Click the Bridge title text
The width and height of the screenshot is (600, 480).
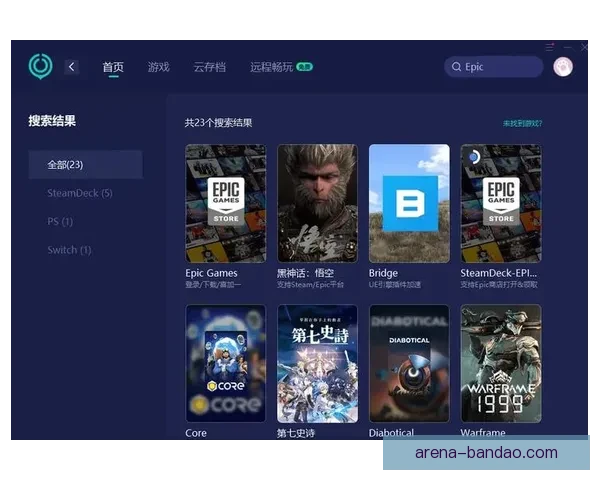[x=383, y=273]
